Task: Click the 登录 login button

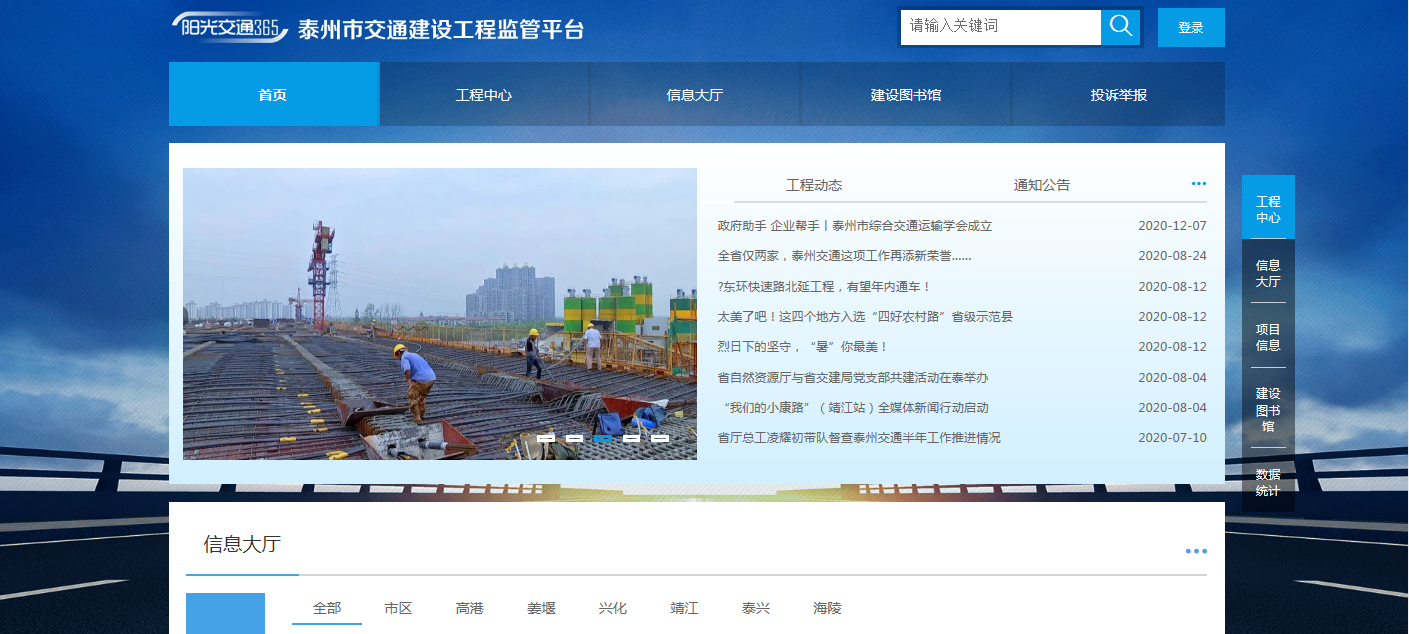Action: point(1190,28)
